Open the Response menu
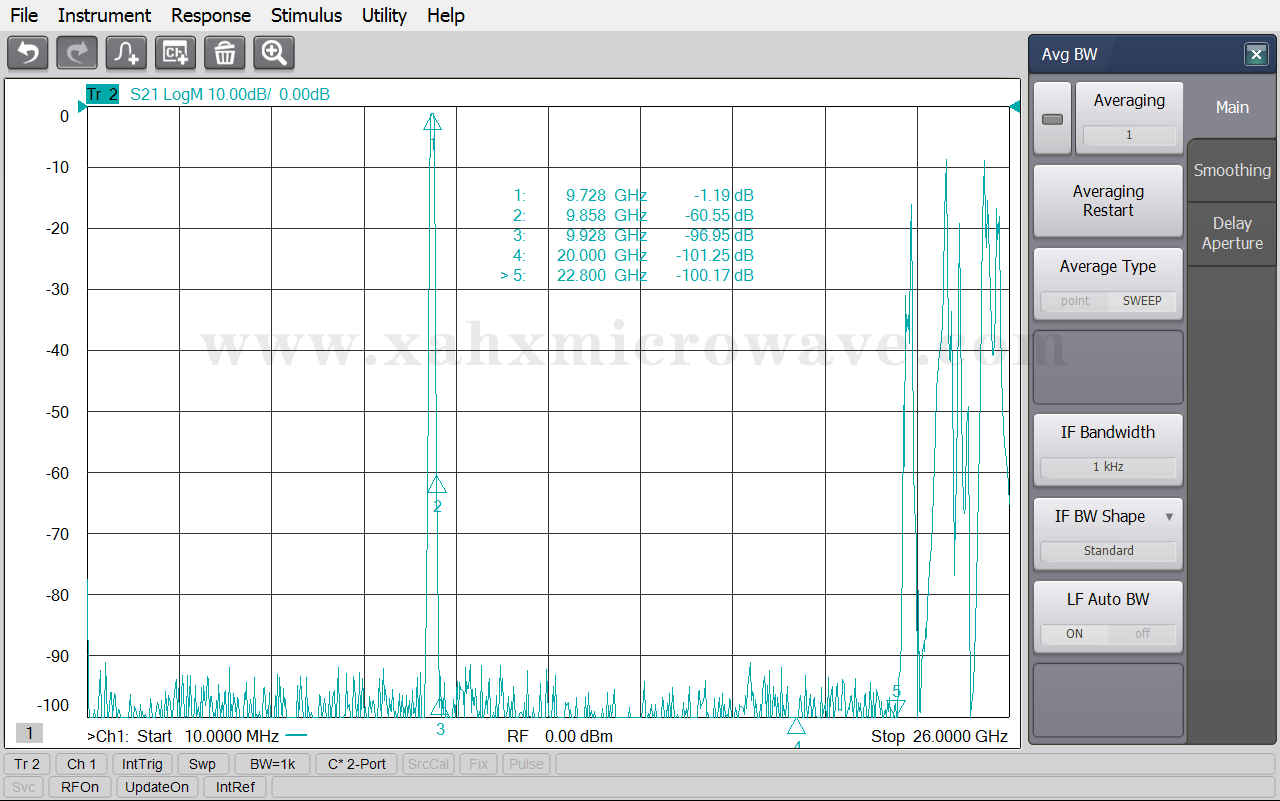1280x801 pixels. pos(211,15)
